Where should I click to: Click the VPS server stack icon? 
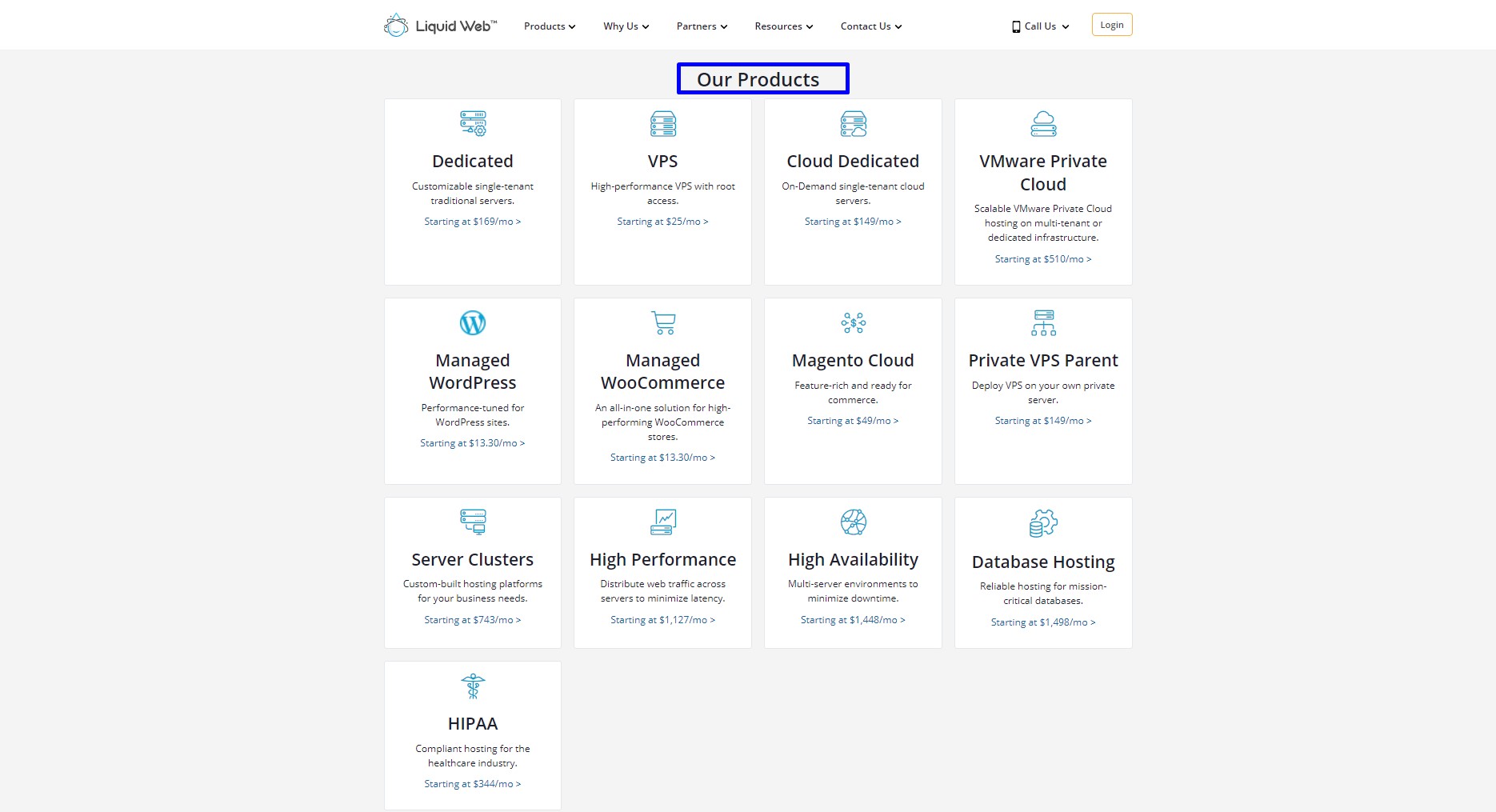point(662,123)
